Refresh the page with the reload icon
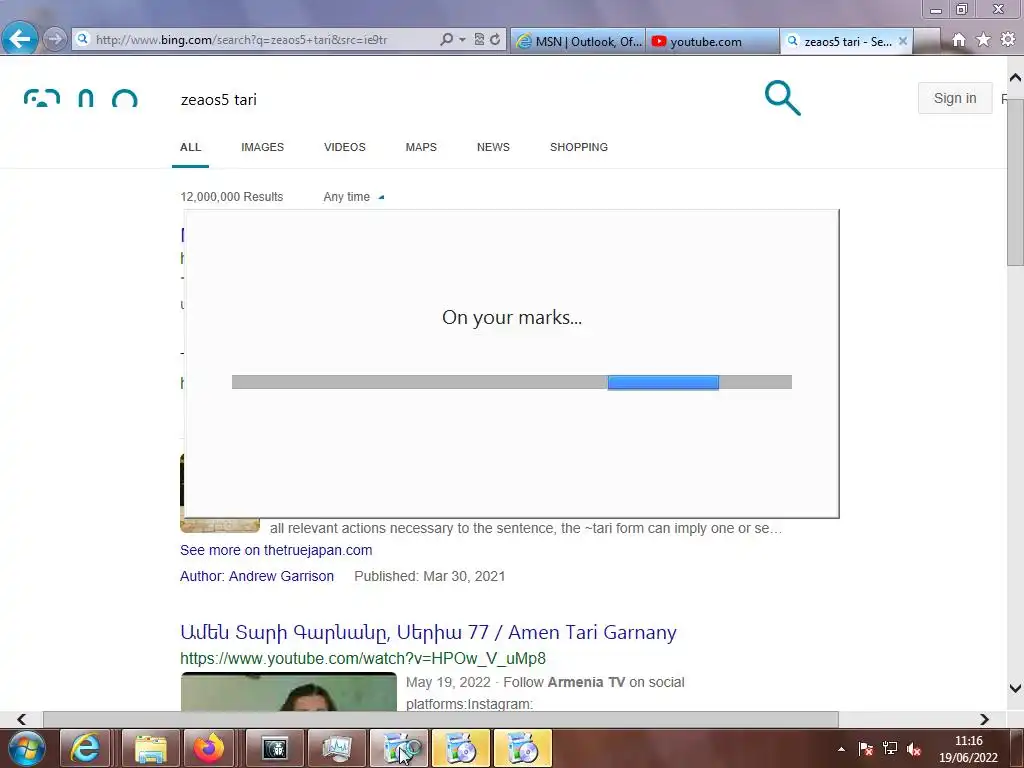 click(495, 39)
